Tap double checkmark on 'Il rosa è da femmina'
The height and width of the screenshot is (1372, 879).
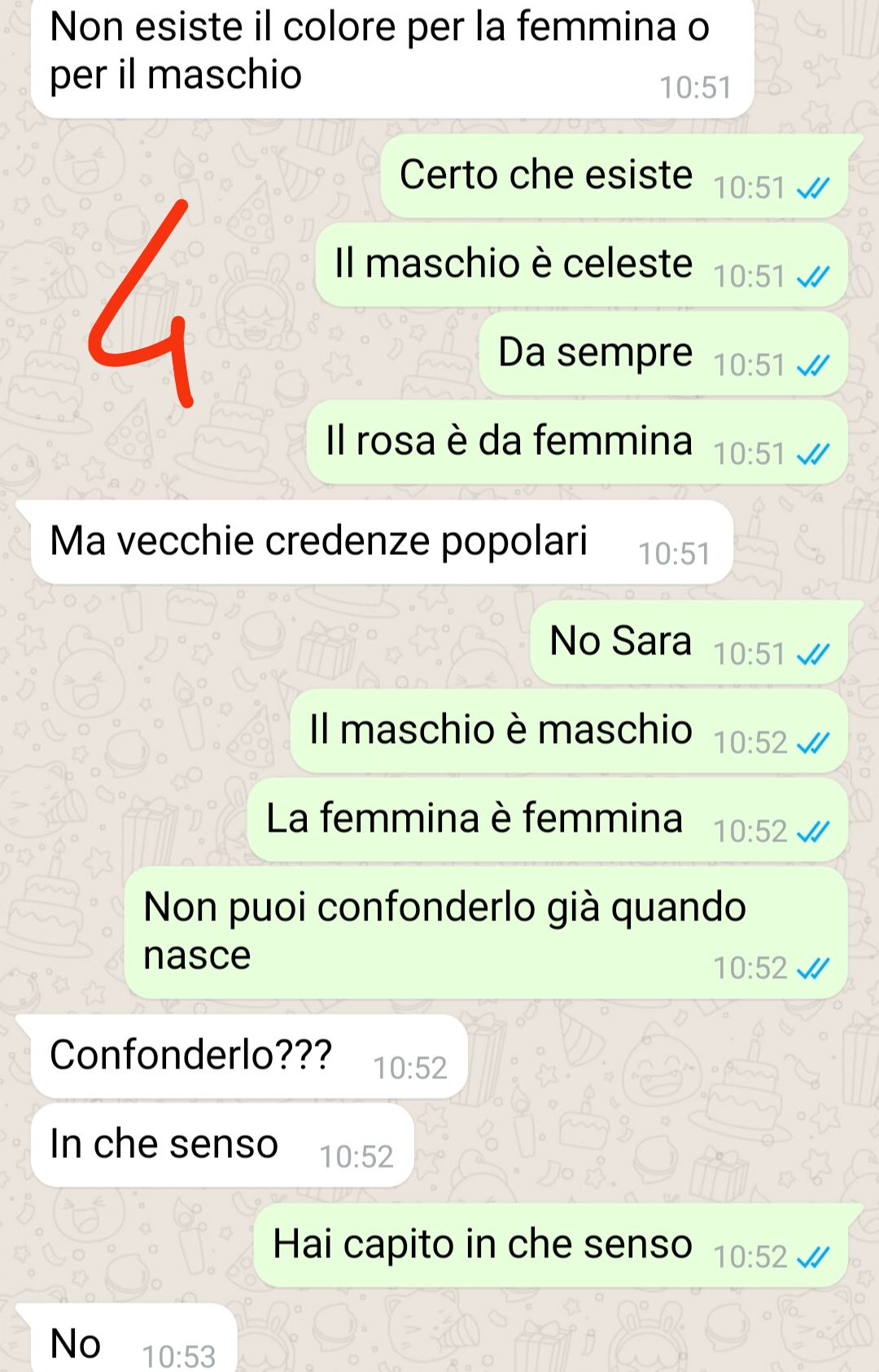point(813,455)
